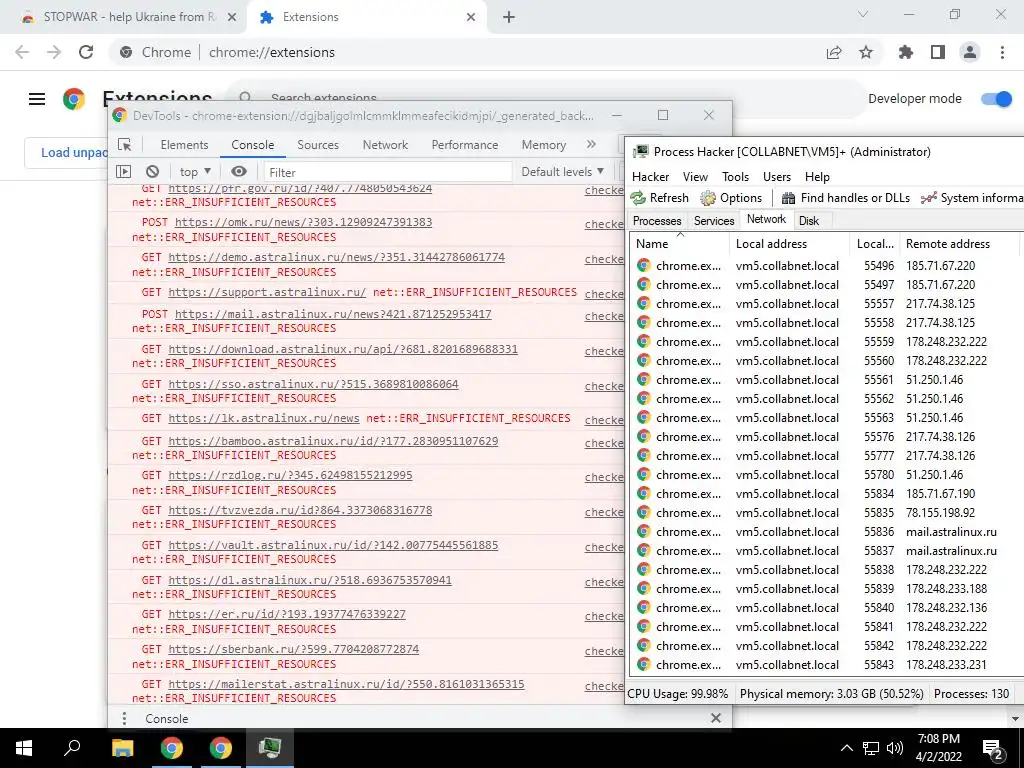Click CPU Usage in status bar
Viewport: 1024px width, 768px height.
pyautogui.click(x=678, y=694)
